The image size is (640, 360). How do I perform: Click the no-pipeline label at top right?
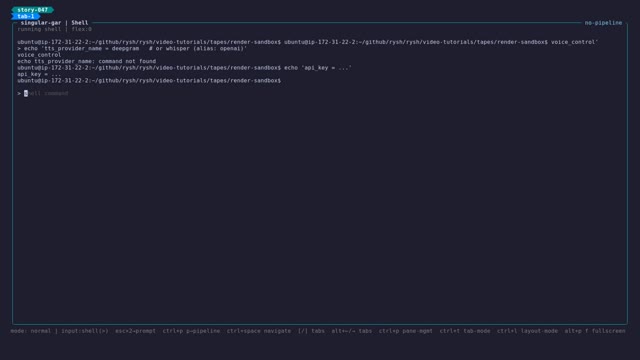click(x=603, y=23)
